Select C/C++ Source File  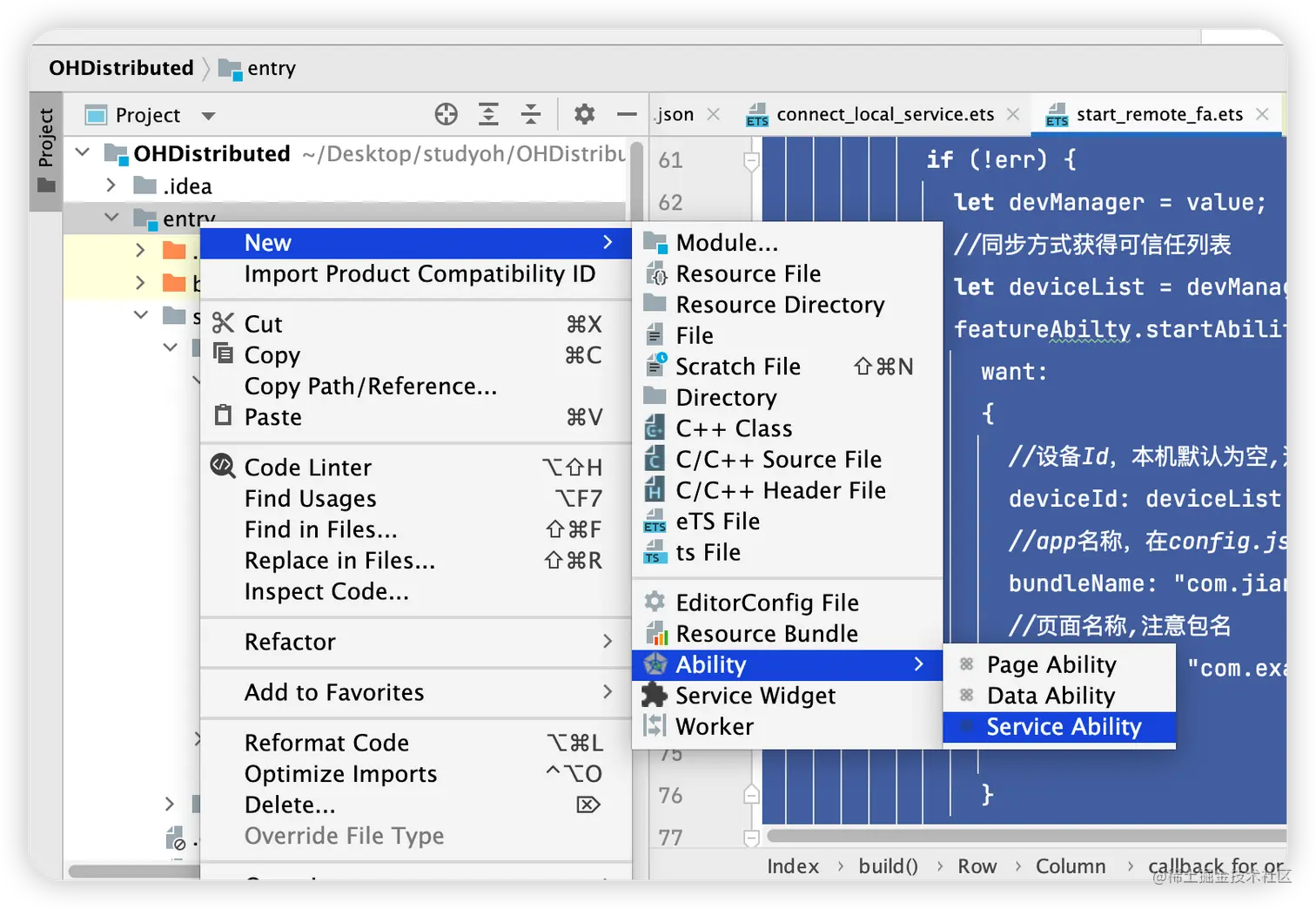[788, 459]
